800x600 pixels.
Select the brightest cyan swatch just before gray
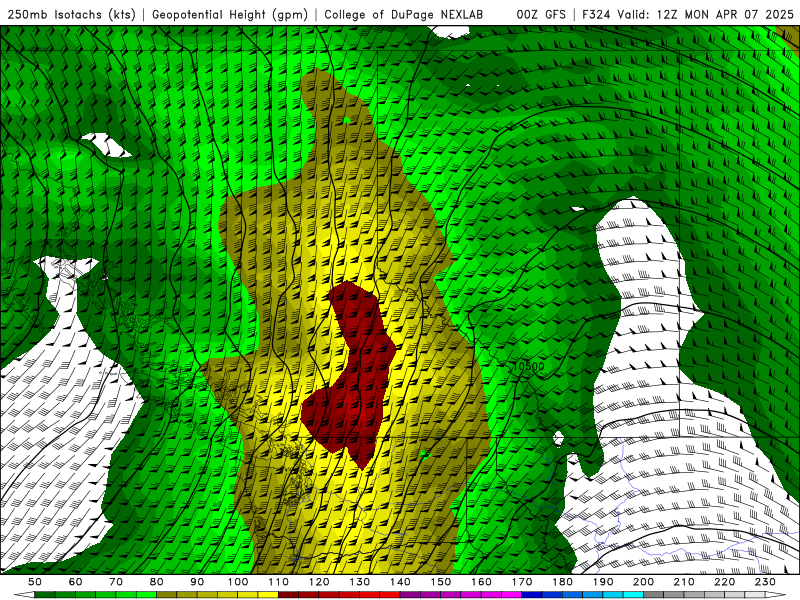coord(633,595)
